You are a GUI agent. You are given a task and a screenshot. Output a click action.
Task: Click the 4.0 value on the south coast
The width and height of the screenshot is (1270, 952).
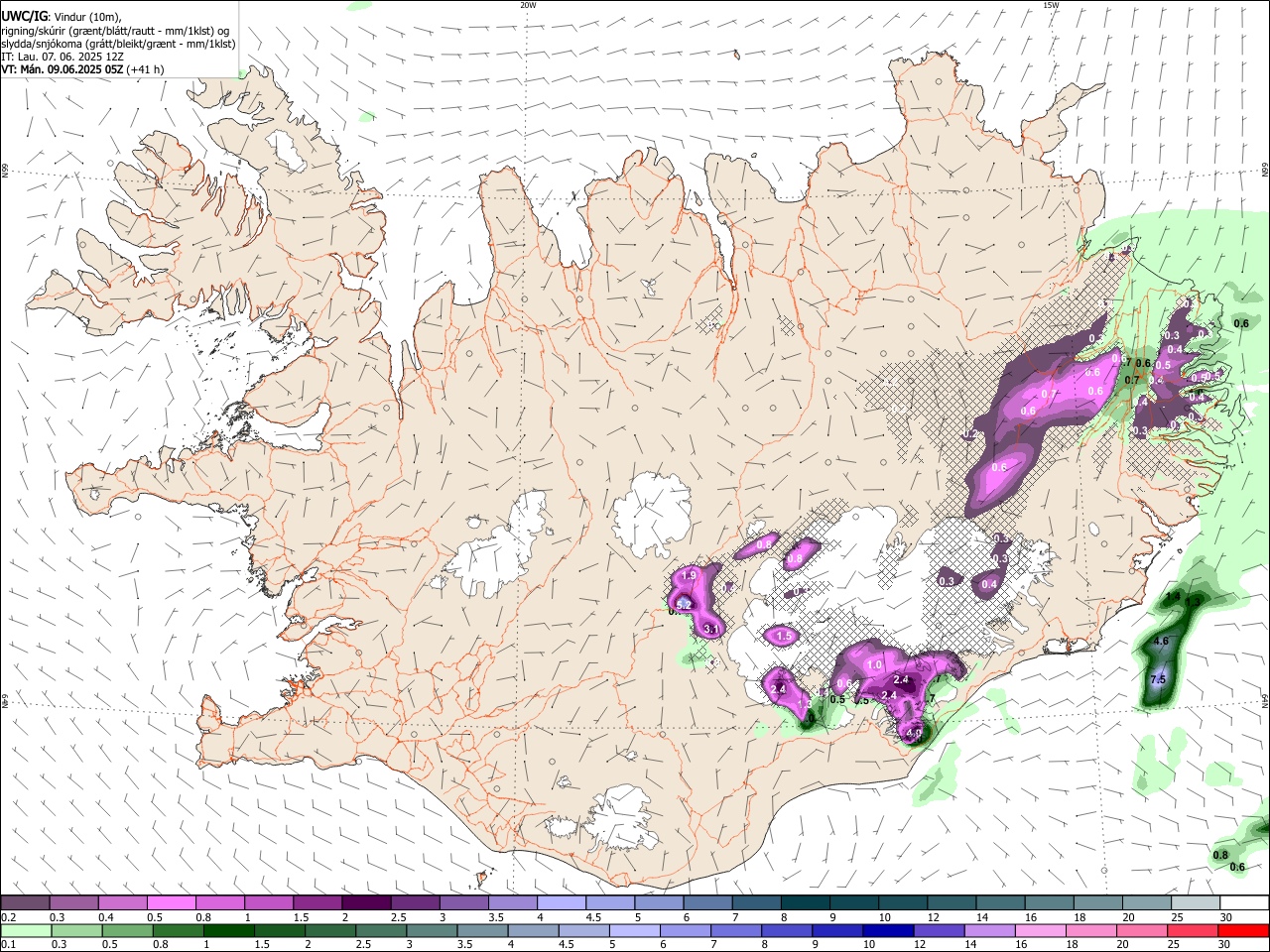pyautogui.click(x=915, y=734)
